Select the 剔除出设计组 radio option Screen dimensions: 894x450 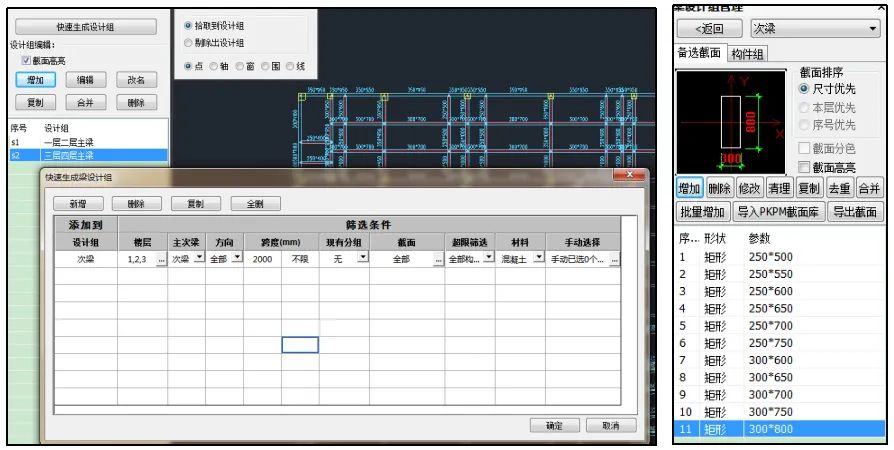point(188,43)
